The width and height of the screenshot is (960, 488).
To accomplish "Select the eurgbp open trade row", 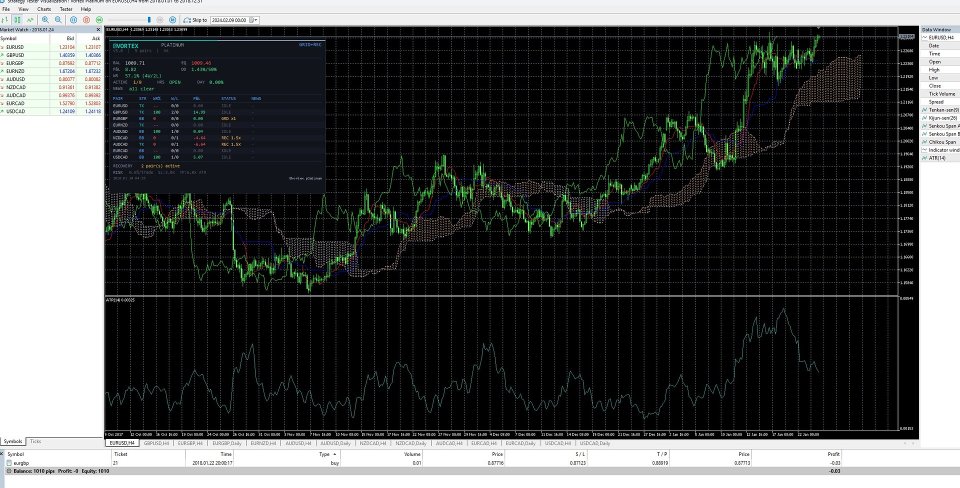I will pyautogui.click(x=422, y=463).
